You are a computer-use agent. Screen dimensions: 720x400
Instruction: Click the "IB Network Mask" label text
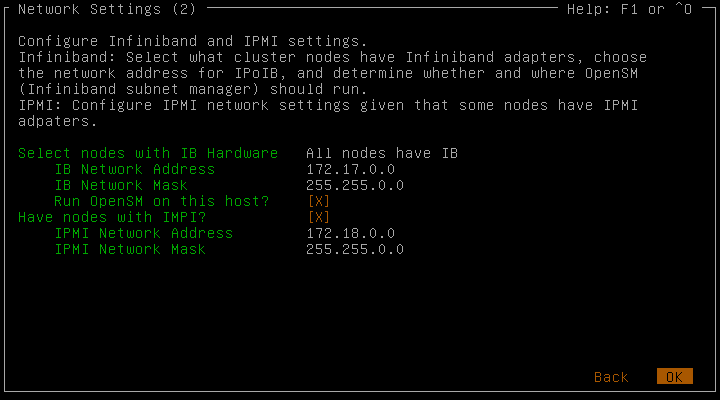click(x=120, y=185)
